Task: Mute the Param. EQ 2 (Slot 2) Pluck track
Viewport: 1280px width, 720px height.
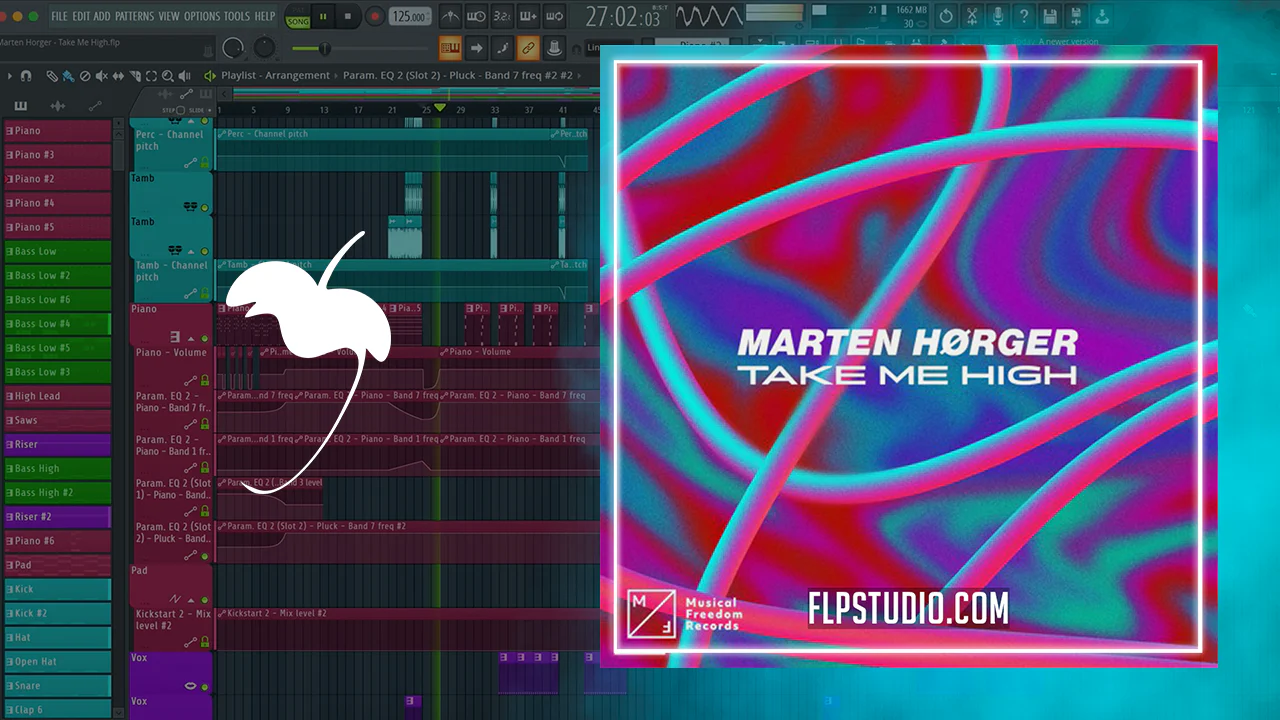Action: pyautogui.click(x=205, y=555)
